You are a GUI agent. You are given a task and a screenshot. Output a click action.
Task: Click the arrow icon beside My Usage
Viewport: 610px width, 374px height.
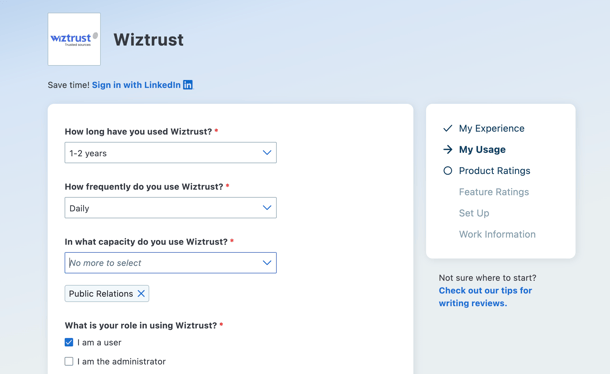click(448, 149)
